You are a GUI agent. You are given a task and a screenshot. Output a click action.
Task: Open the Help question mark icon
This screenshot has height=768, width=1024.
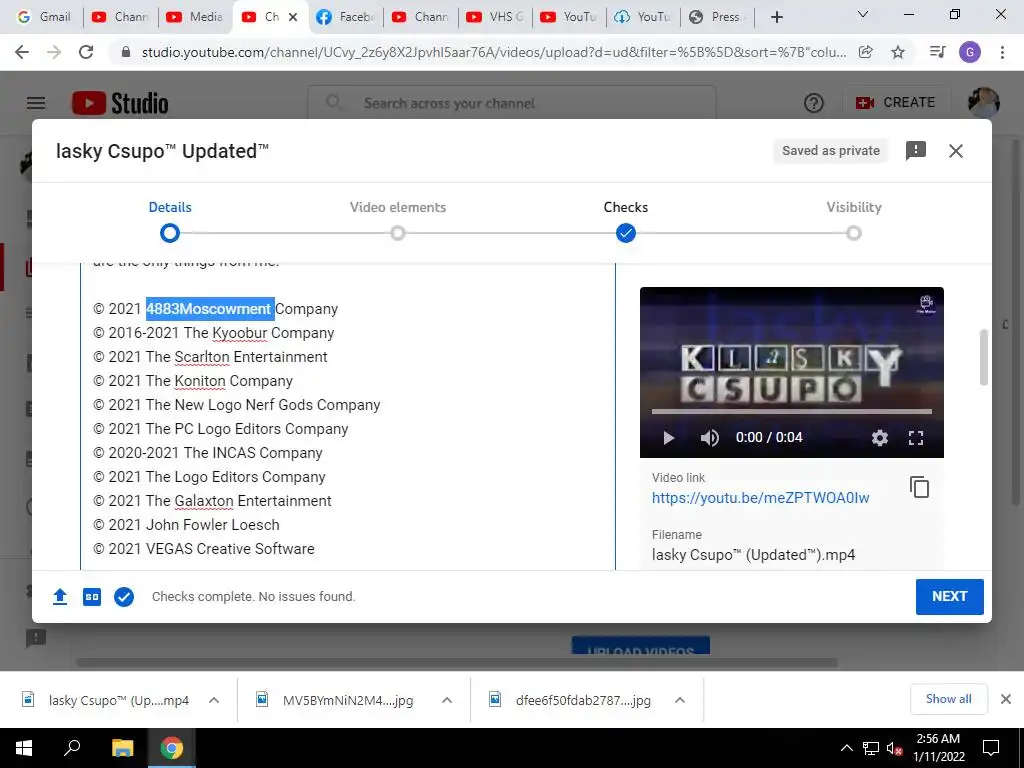coord(814,103)
